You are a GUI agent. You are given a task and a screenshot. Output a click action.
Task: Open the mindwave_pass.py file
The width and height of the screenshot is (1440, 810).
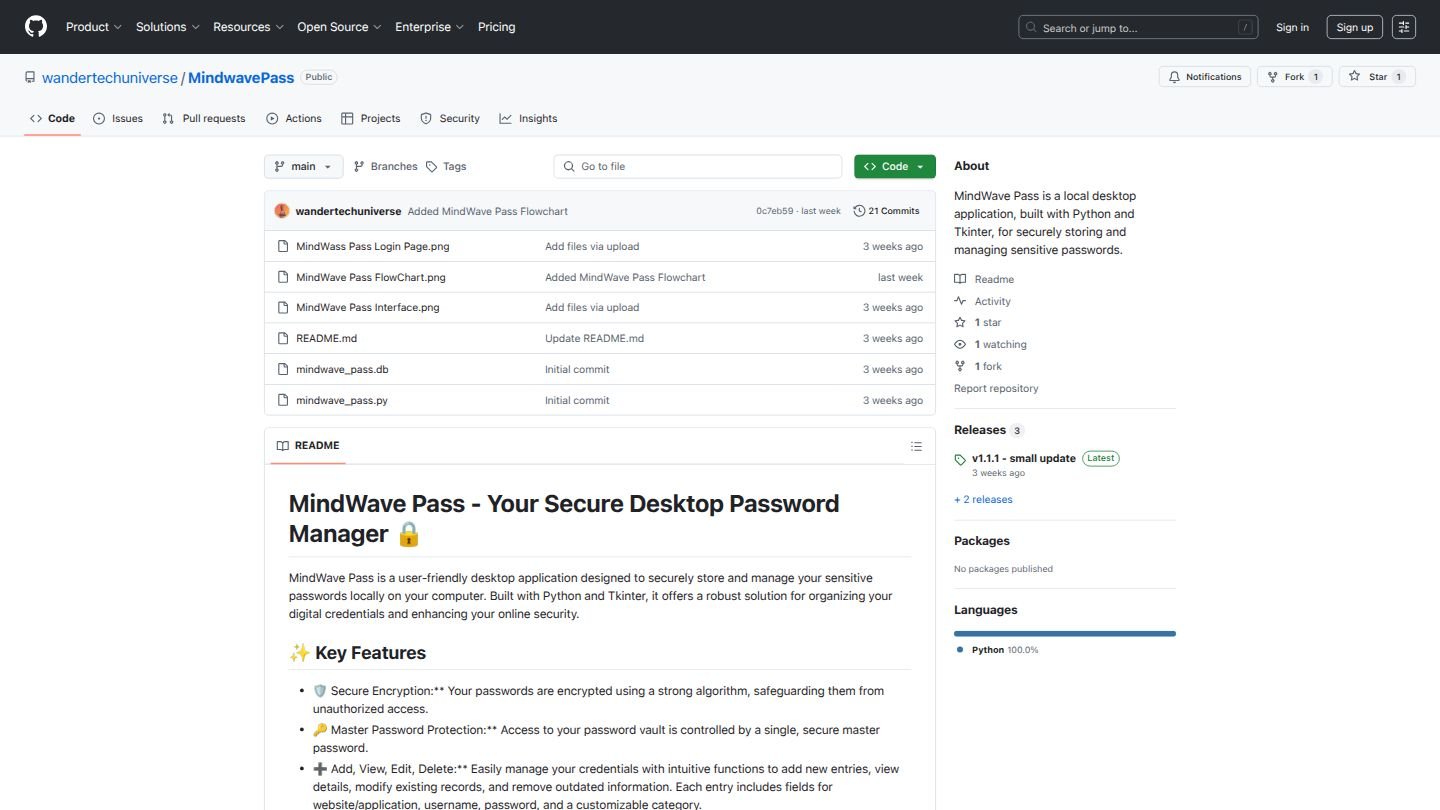click(x=342, y=400)
